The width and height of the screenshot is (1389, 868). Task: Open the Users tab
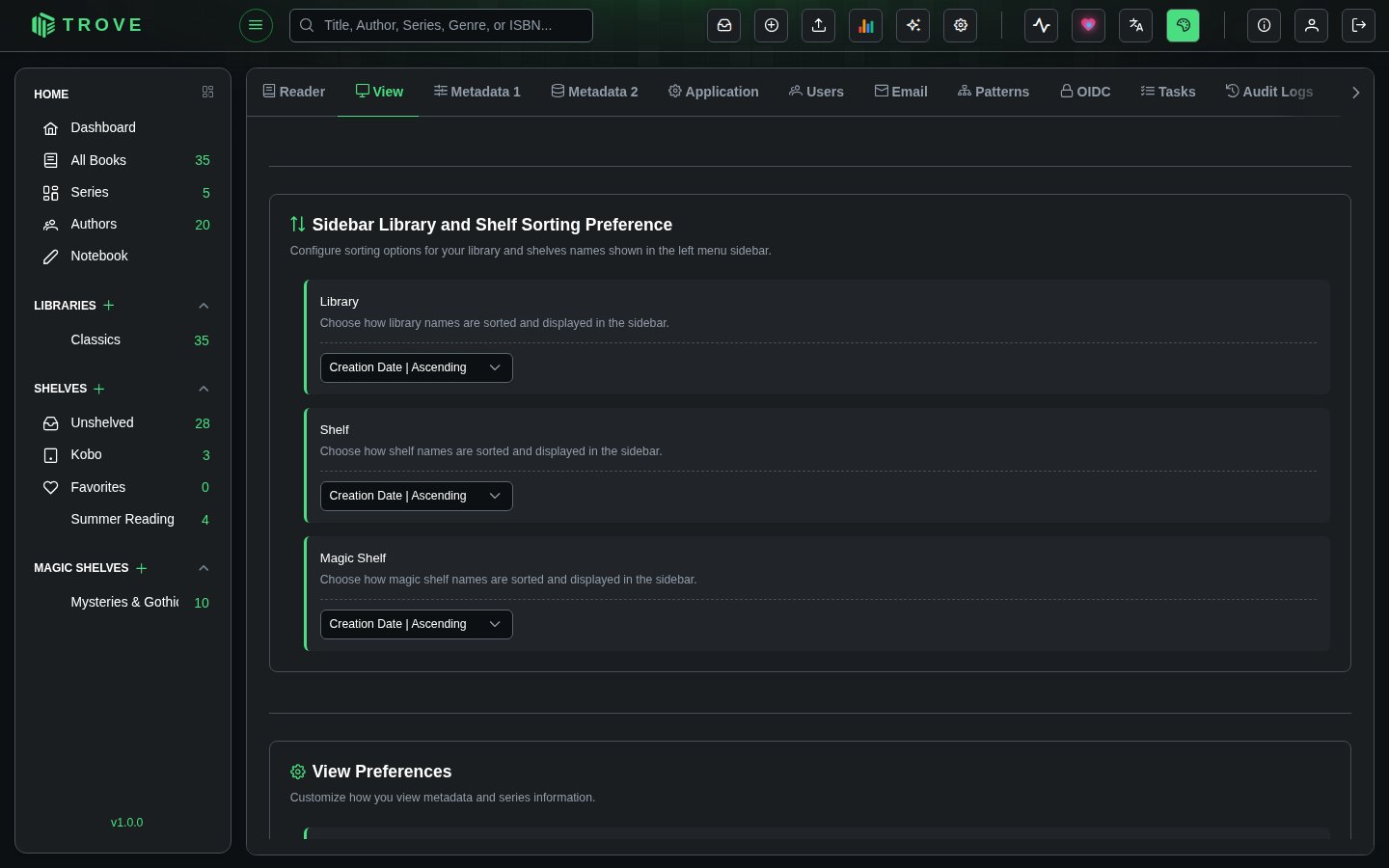pos(816,92)
